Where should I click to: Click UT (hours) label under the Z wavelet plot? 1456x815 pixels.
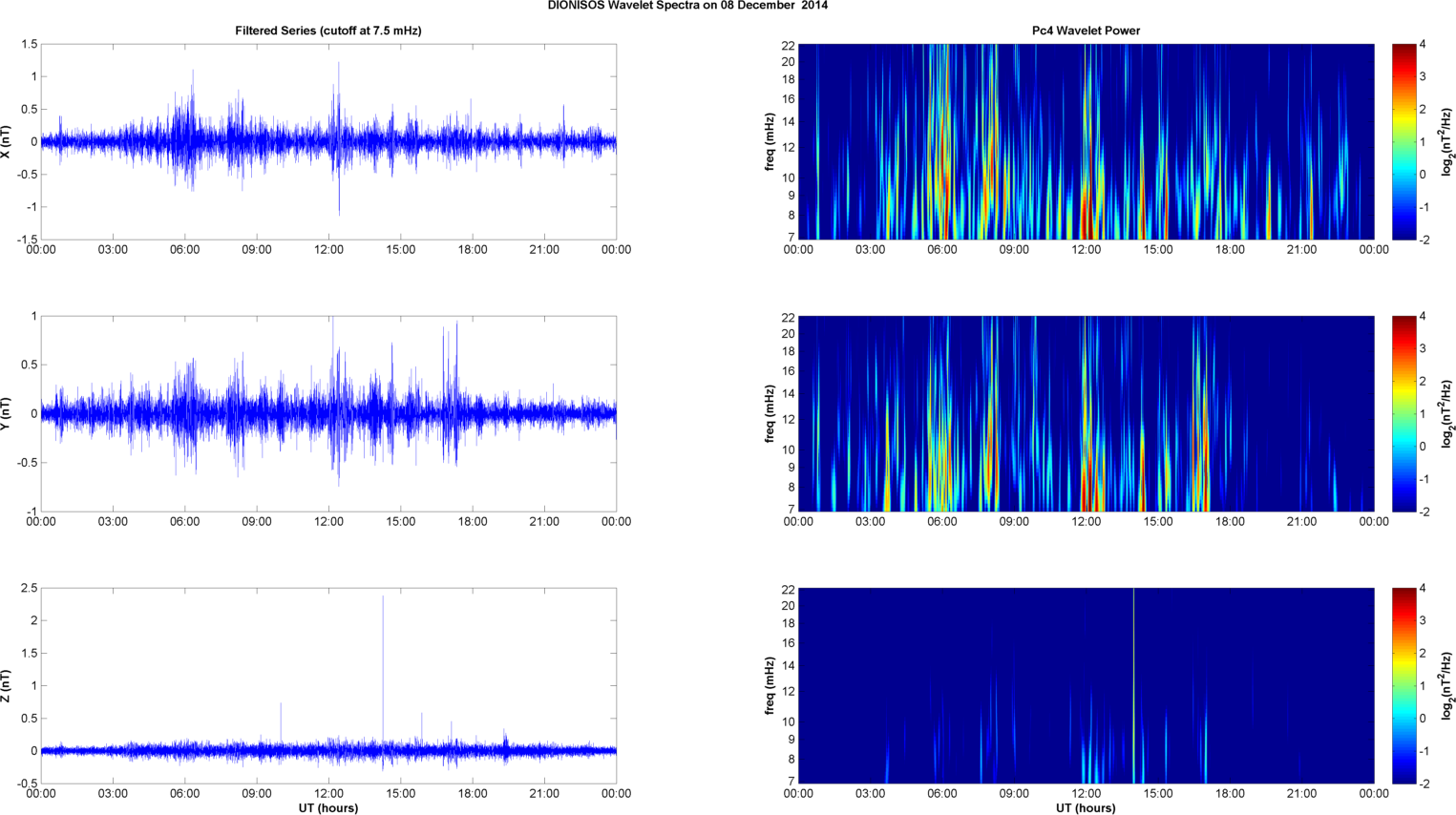tap(1086, 808)
